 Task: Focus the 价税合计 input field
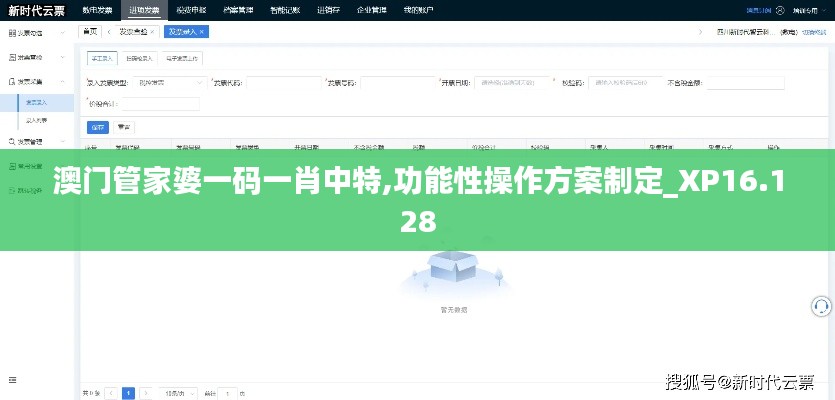(161, 104)
